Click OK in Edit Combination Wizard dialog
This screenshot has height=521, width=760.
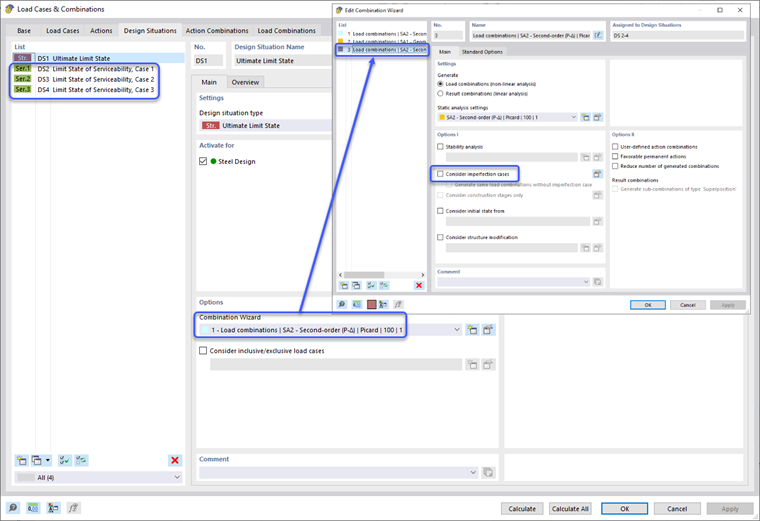click(x=648, y=305)
